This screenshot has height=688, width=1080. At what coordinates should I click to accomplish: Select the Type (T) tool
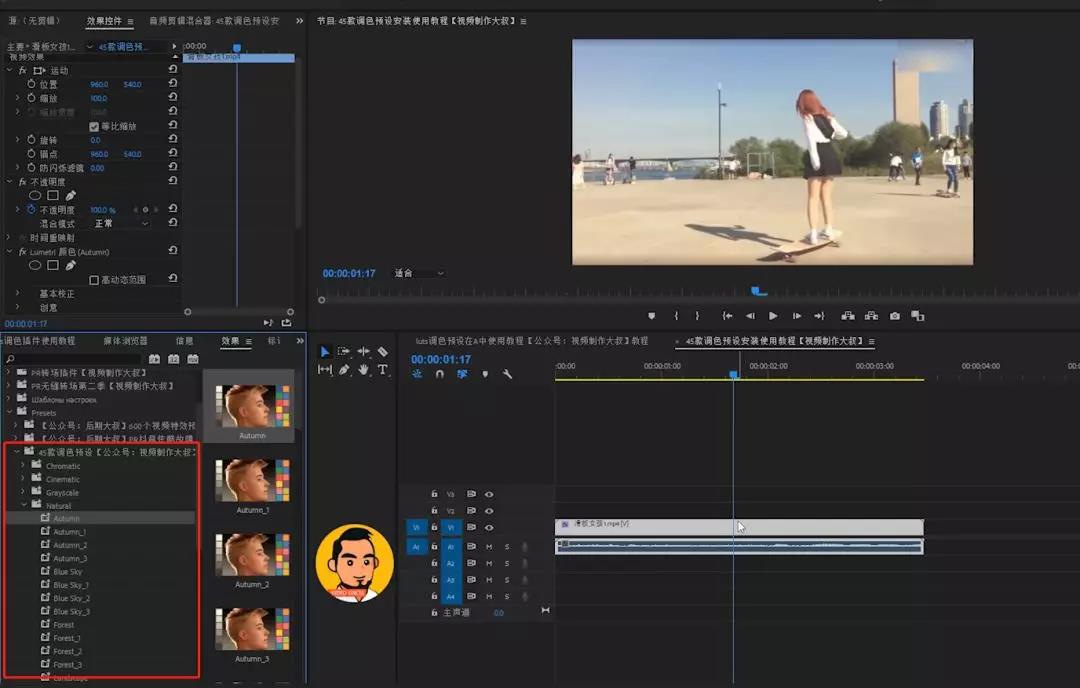point(382,370)
